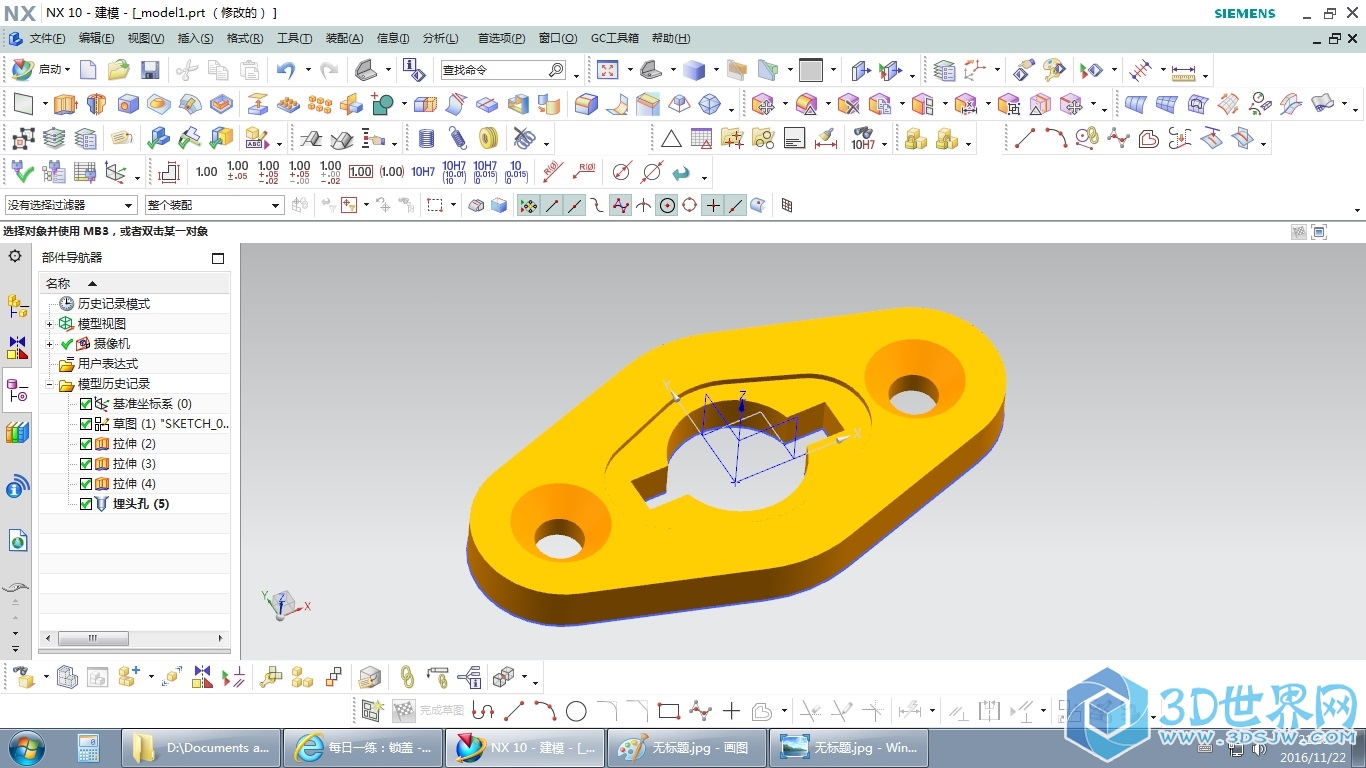Open the 10H7 binoculars tool dropdown arrow
1366x768 pixels.
coord(884,144)
